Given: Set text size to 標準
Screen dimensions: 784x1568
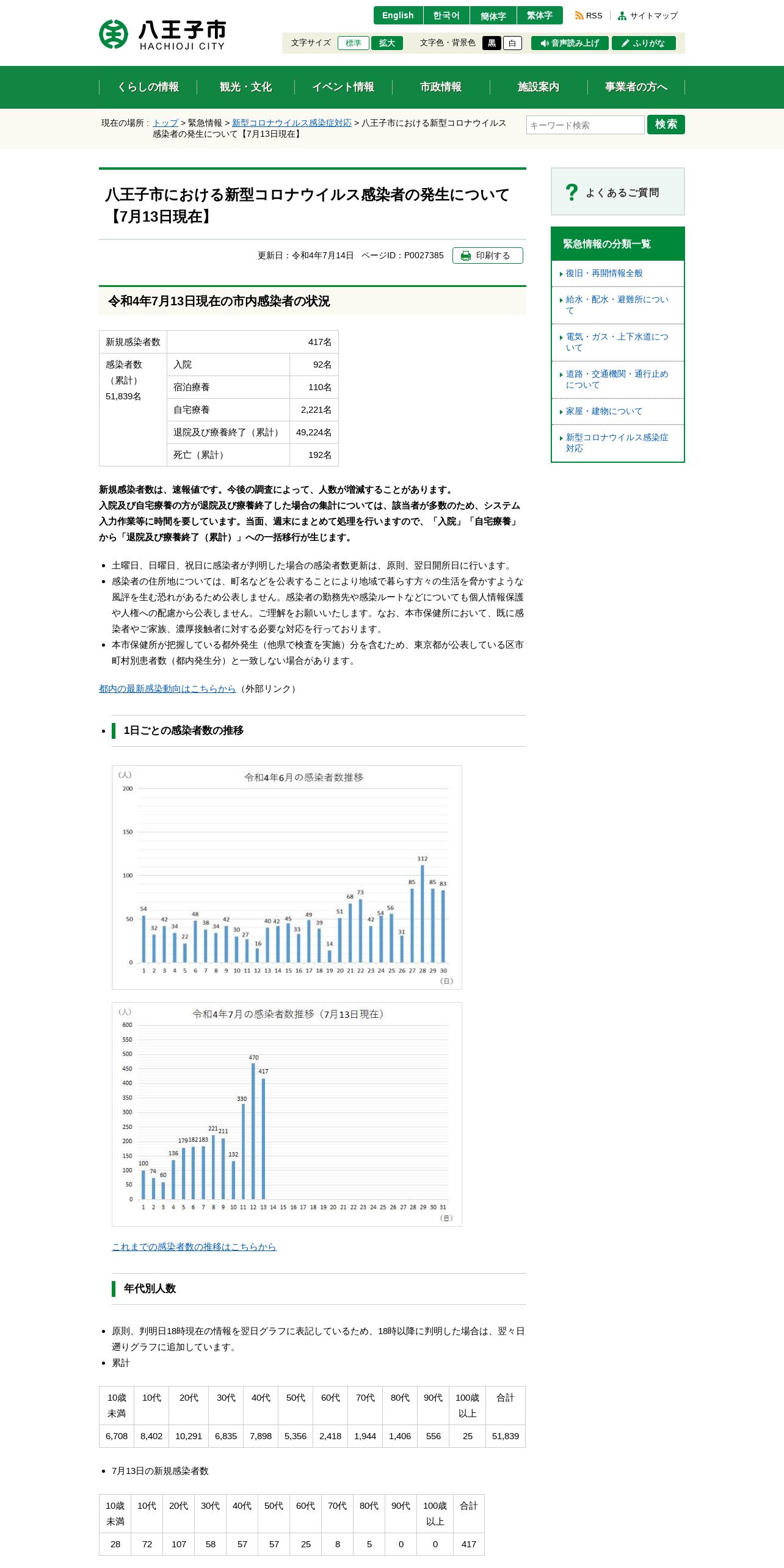Looking at the screenshot, I should click(x=354, y=43).
